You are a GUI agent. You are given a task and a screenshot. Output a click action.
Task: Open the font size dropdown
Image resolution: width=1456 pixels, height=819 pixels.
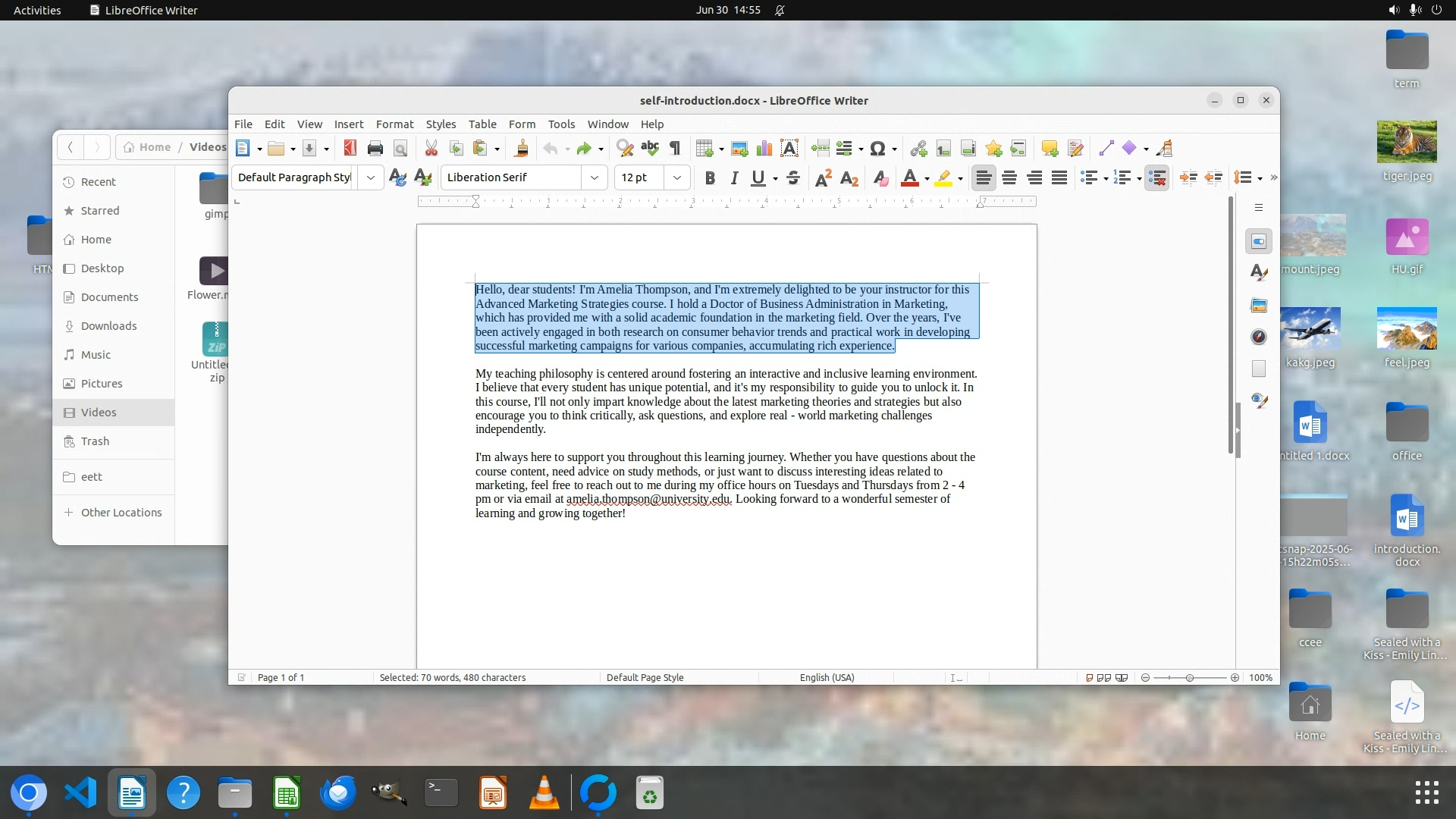(677, 177)
